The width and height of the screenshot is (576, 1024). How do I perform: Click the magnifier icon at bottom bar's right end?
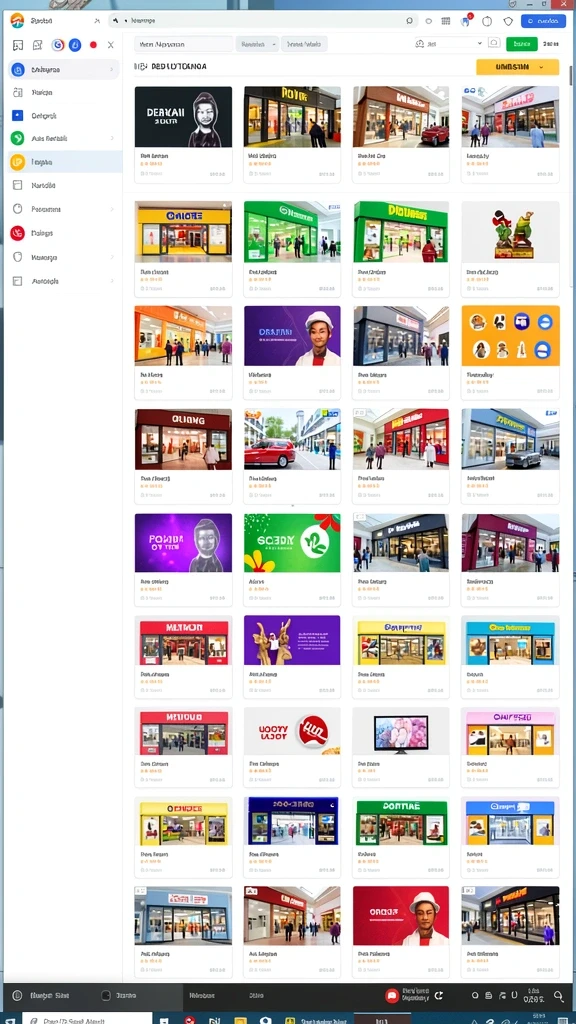coord(559,996)
